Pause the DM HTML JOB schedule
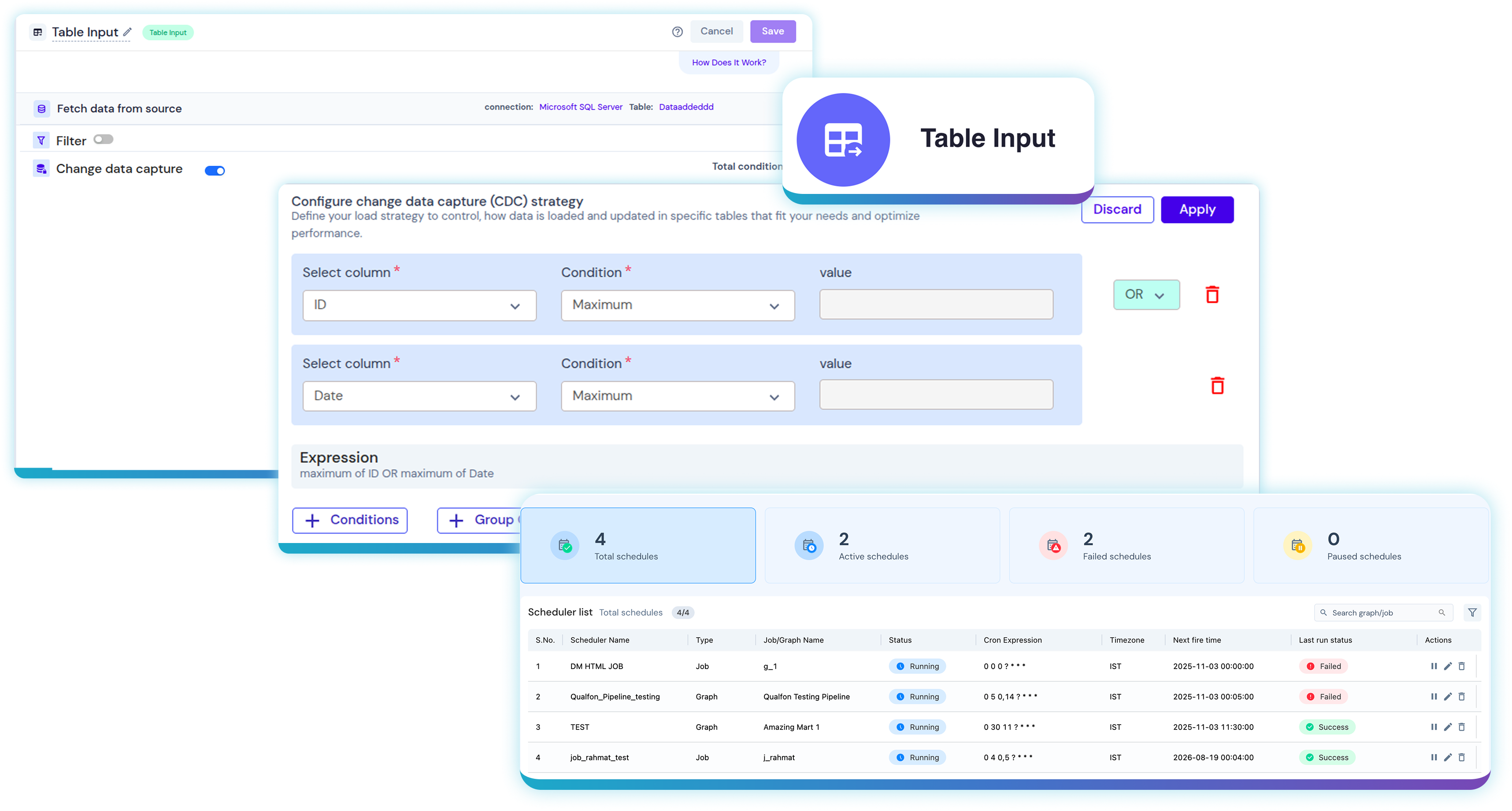 1433,666
